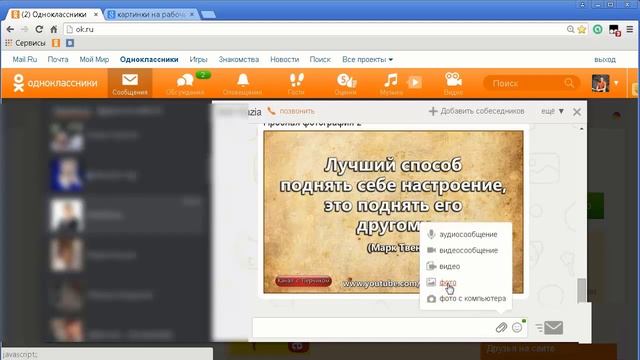
Task: Open Музыка note icon
Action: tap(391, 84)
